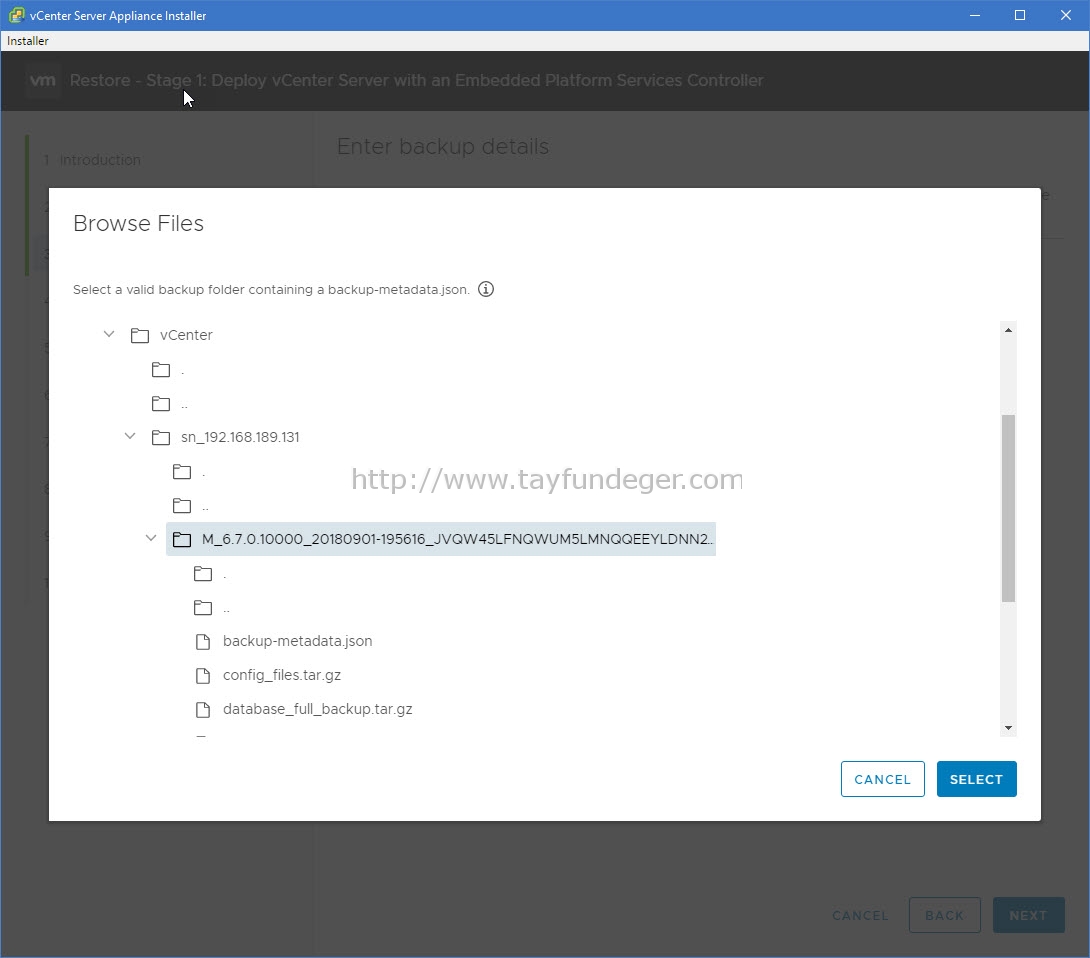The width and height of the screenshot is (1090, 958).
Task: Click the file list scroll up arrow
Action: (x=1008, y=330)
